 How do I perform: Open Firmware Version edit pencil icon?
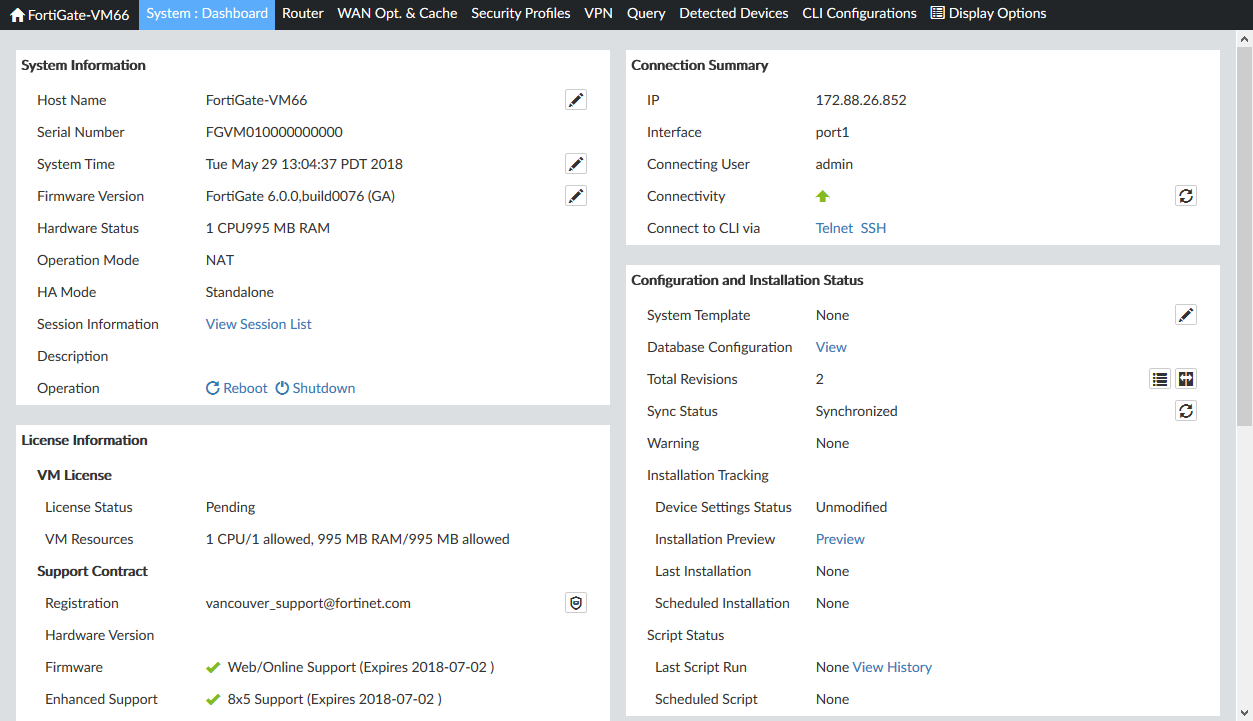[576, 196]
